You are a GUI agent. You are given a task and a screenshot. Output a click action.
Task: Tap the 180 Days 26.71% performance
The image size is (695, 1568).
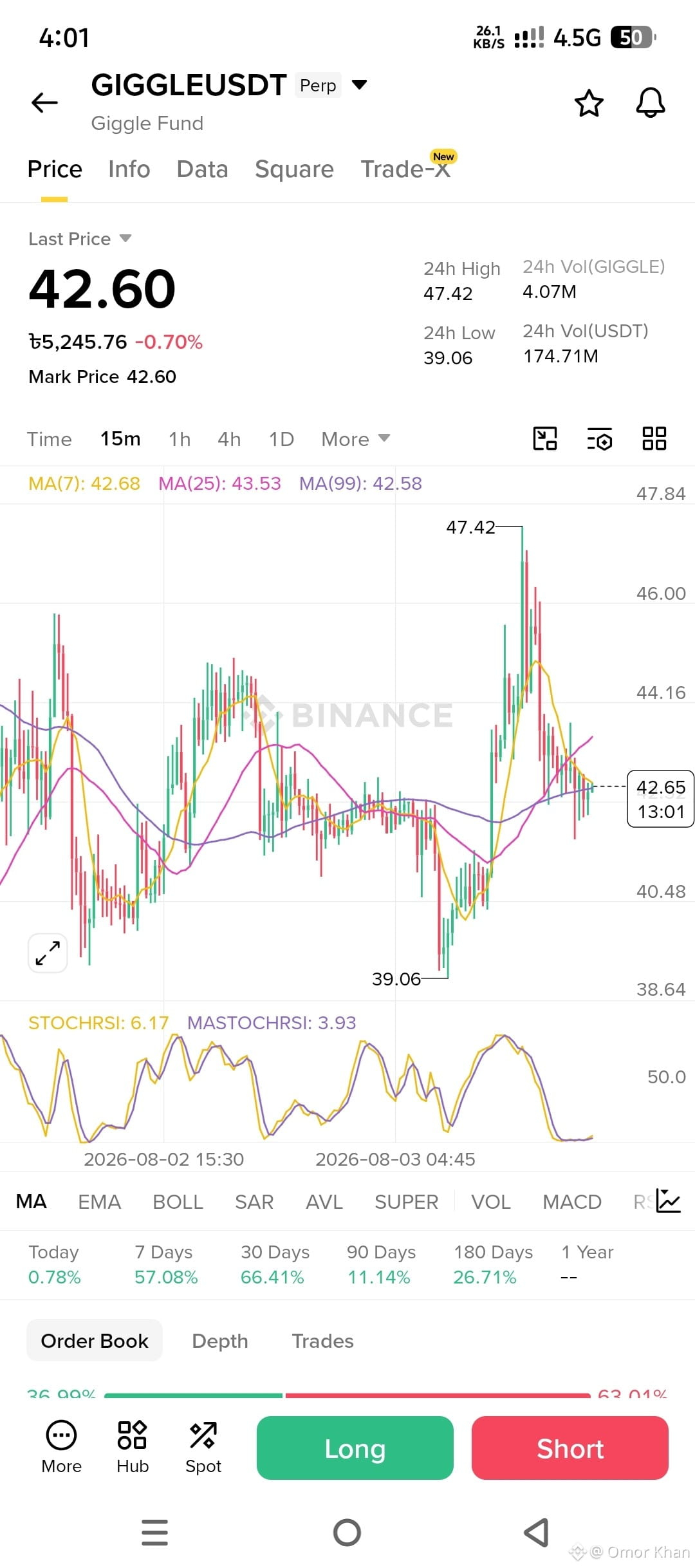point(493,1264)
